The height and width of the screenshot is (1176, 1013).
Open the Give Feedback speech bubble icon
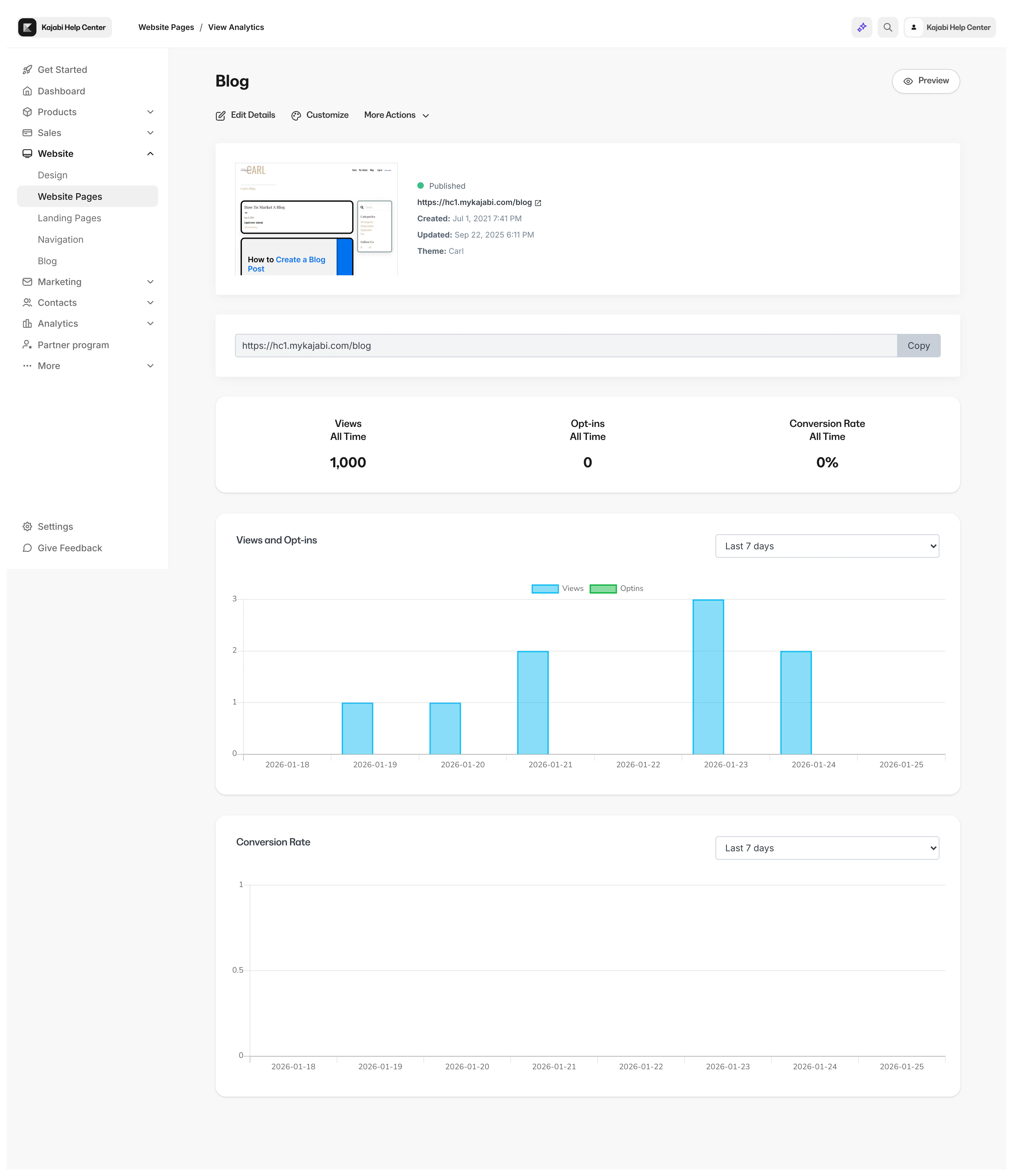27,548
